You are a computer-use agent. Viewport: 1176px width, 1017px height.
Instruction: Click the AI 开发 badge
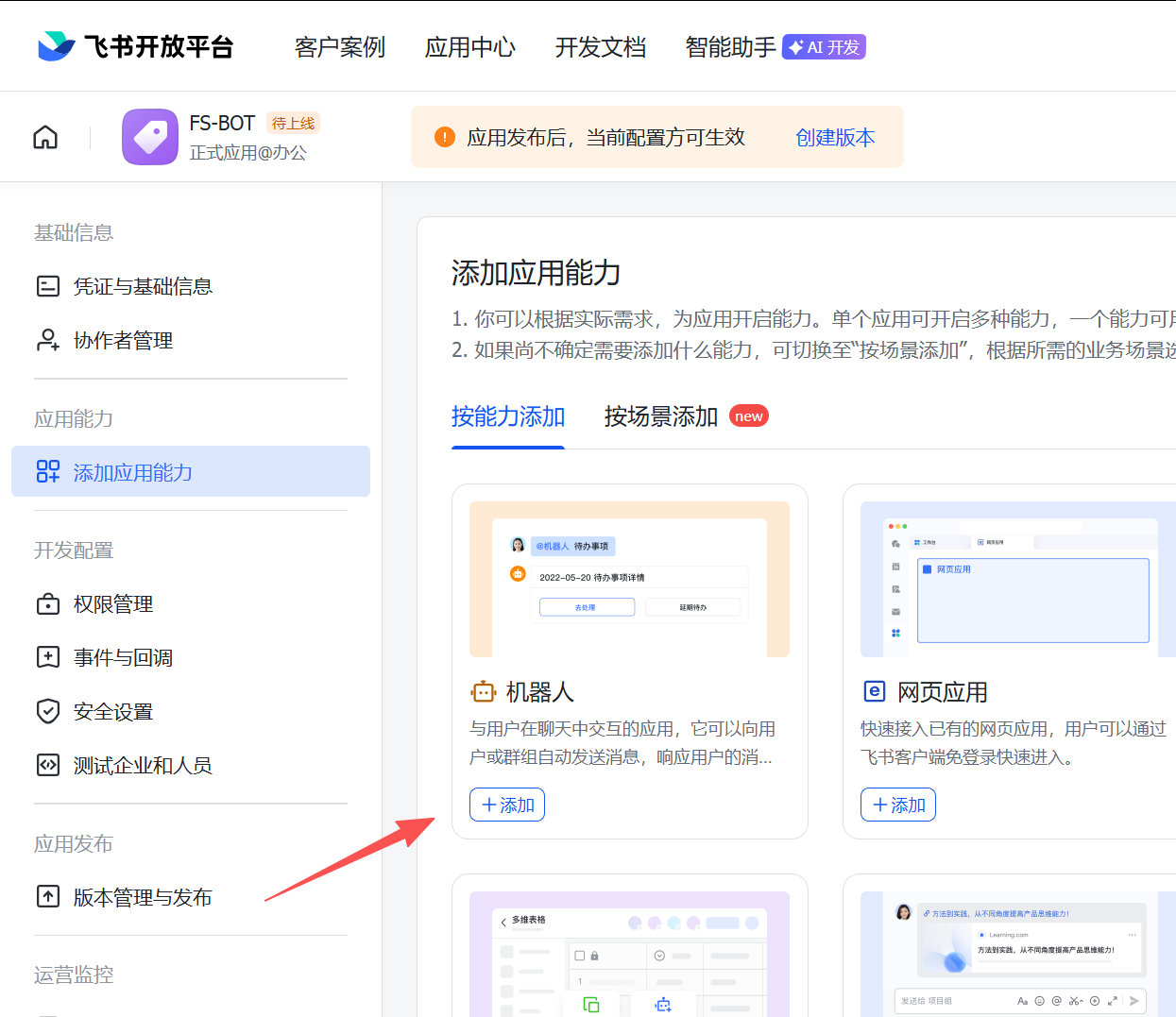coord(824,47)
